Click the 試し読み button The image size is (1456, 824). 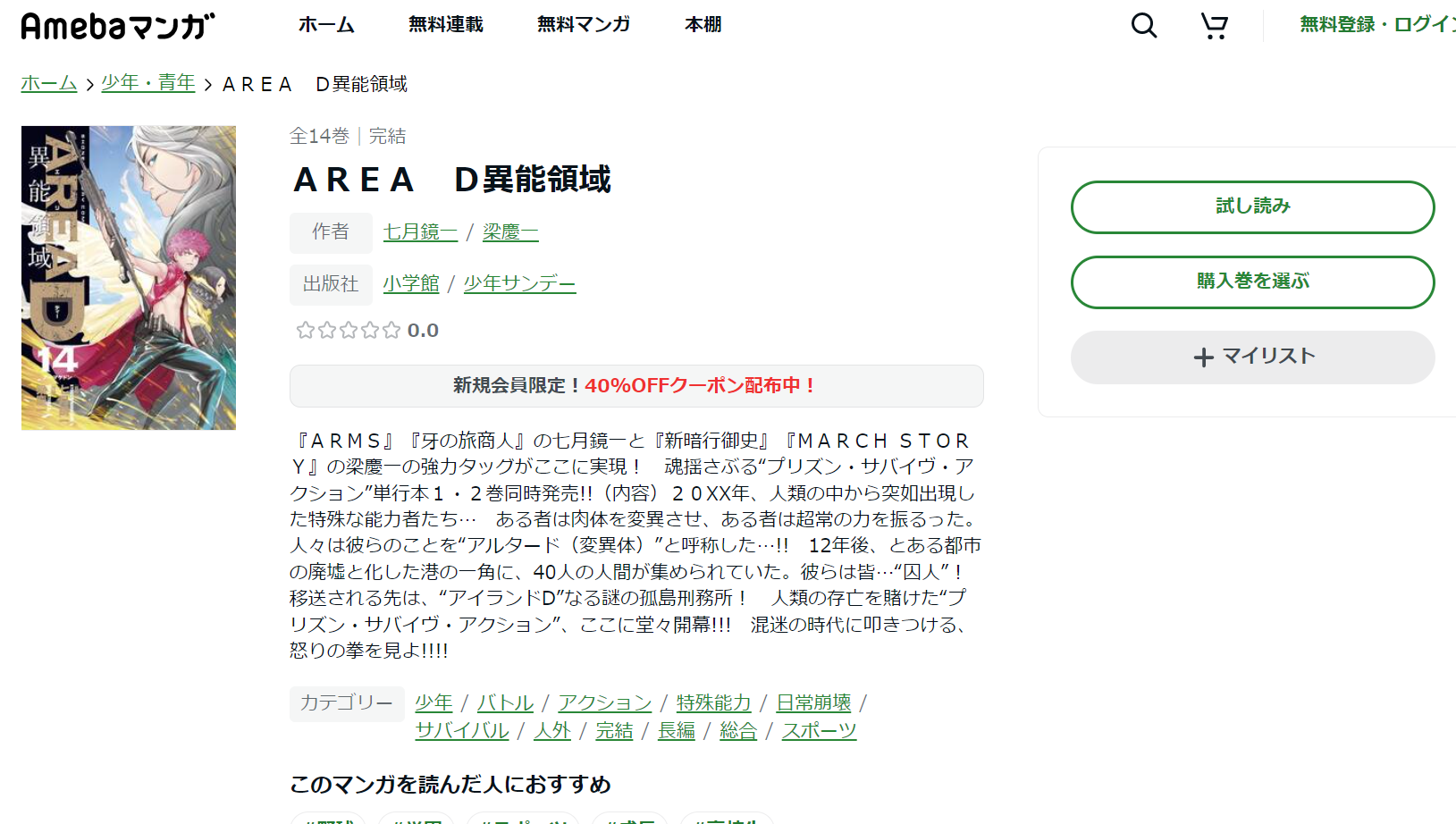click(x=1251, y=206)
